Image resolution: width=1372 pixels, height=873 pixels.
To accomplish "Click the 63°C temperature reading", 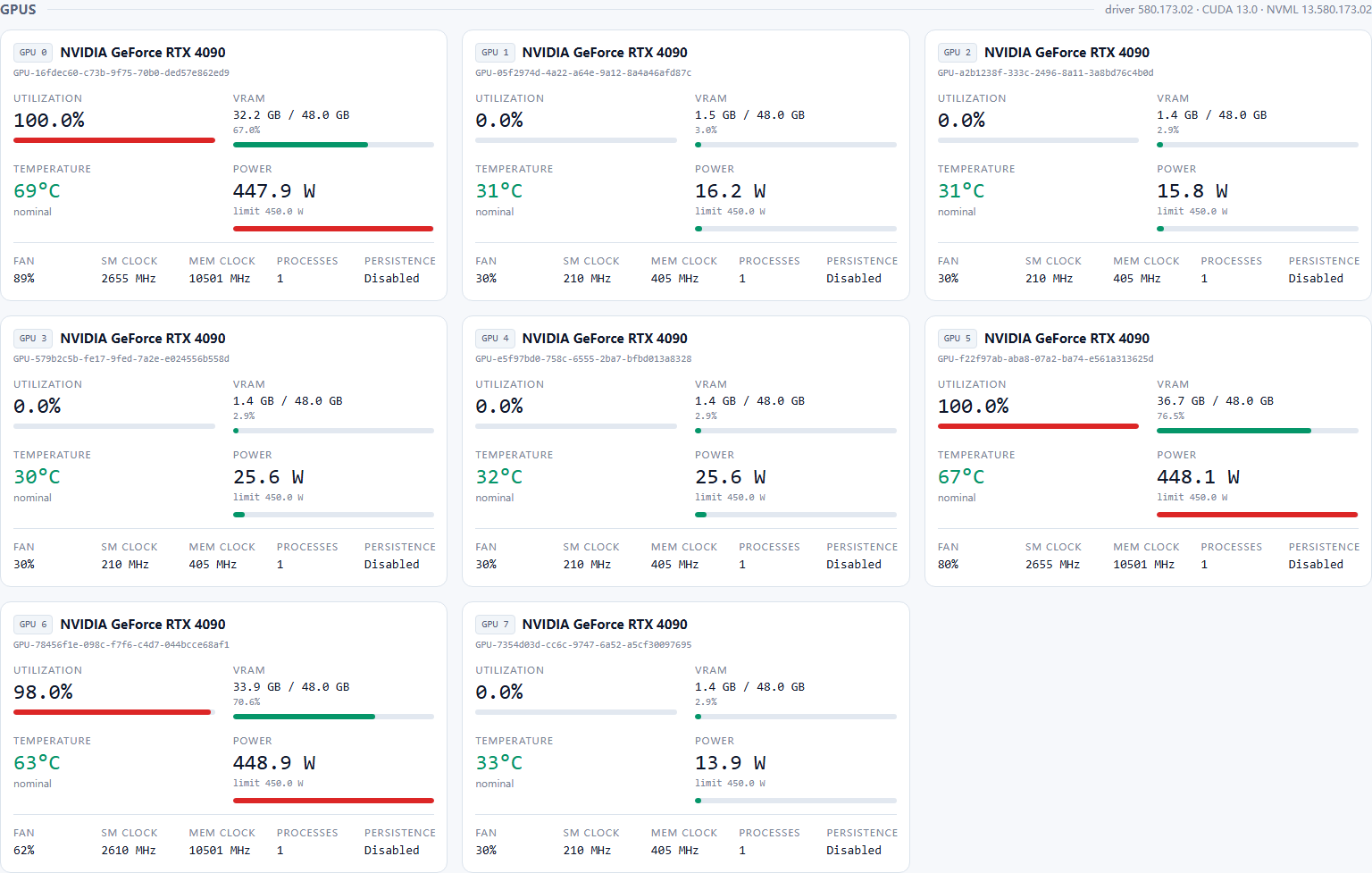I will [x=38, y=763].
